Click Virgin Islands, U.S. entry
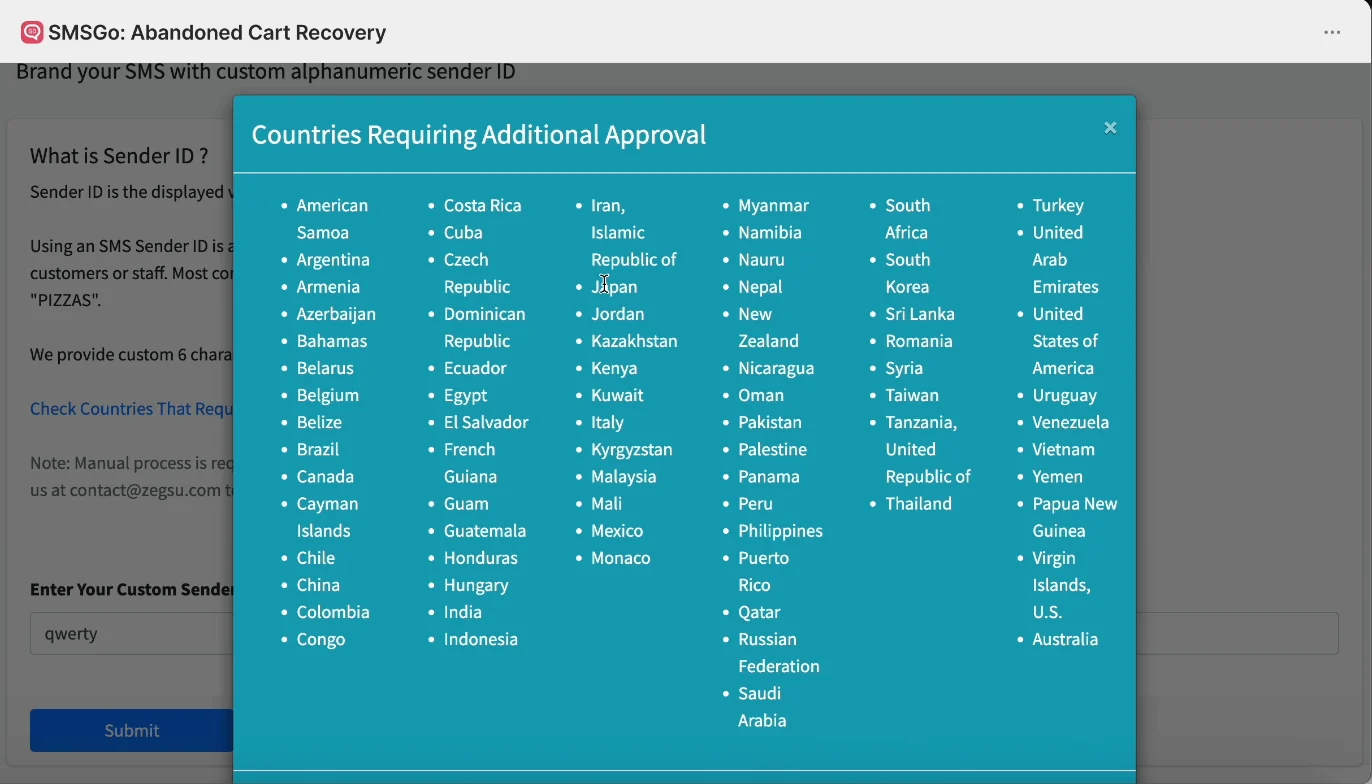 1062,585
